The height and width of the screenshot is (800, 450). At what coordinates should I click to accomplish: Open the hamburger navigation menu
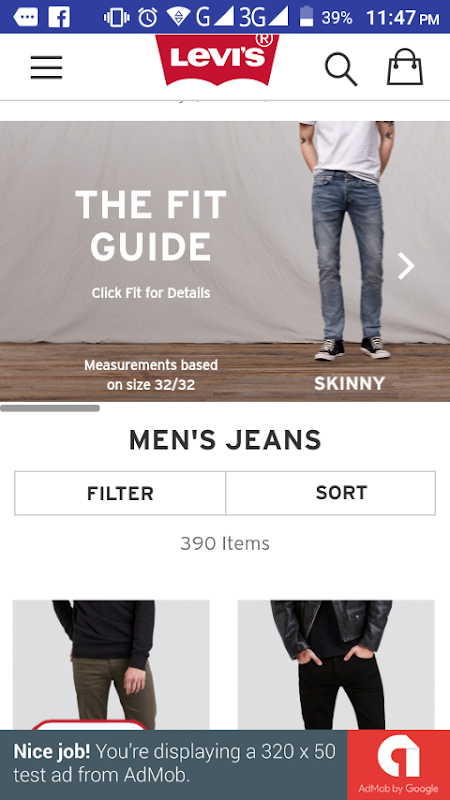(x=46, y=67)
